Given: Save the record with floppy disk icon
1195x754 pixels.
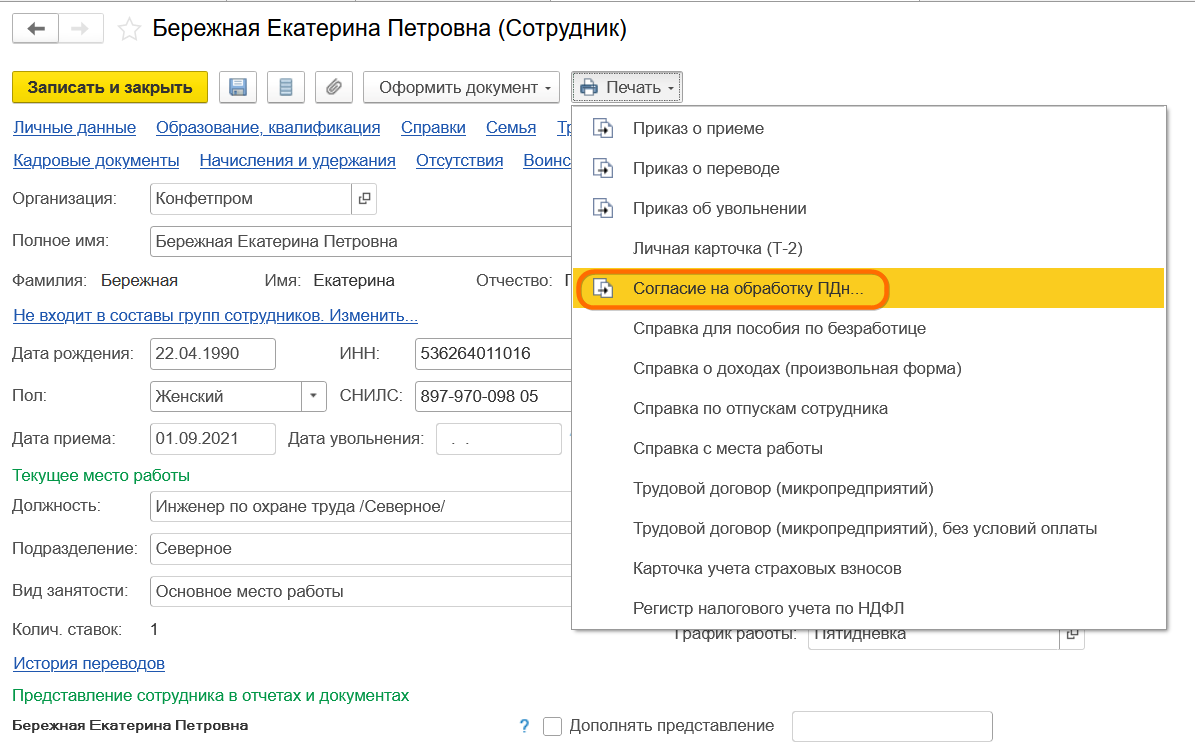Looking at the screenshot, I should click(238, 87).
